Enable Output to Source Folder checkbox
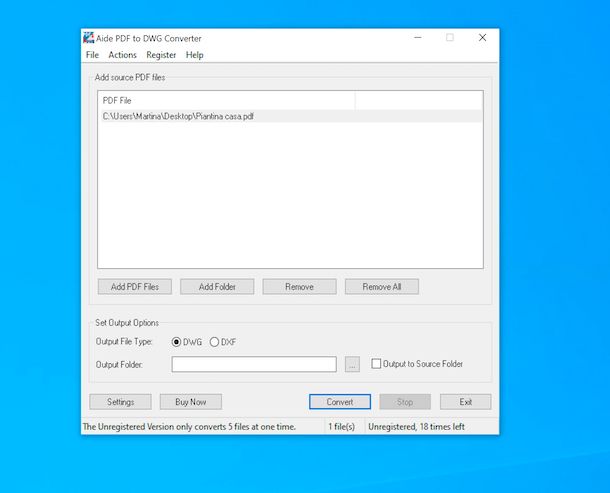This screenshot has height=493, width=610. (376, 364)
